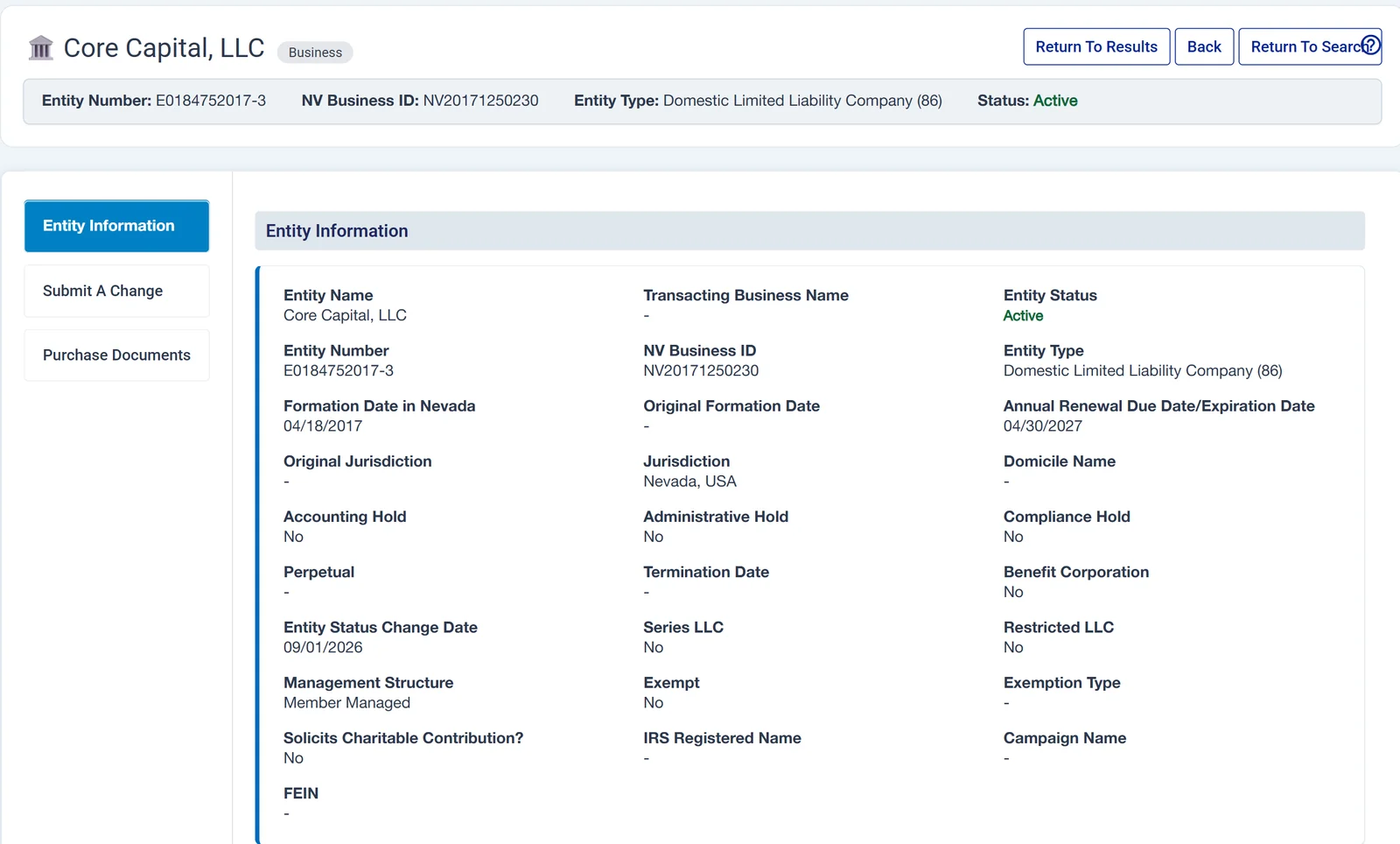Viewport: 1400px width, 844px height.
Task: Click the Domicile Name label
Action: [x=1060, y=461]
